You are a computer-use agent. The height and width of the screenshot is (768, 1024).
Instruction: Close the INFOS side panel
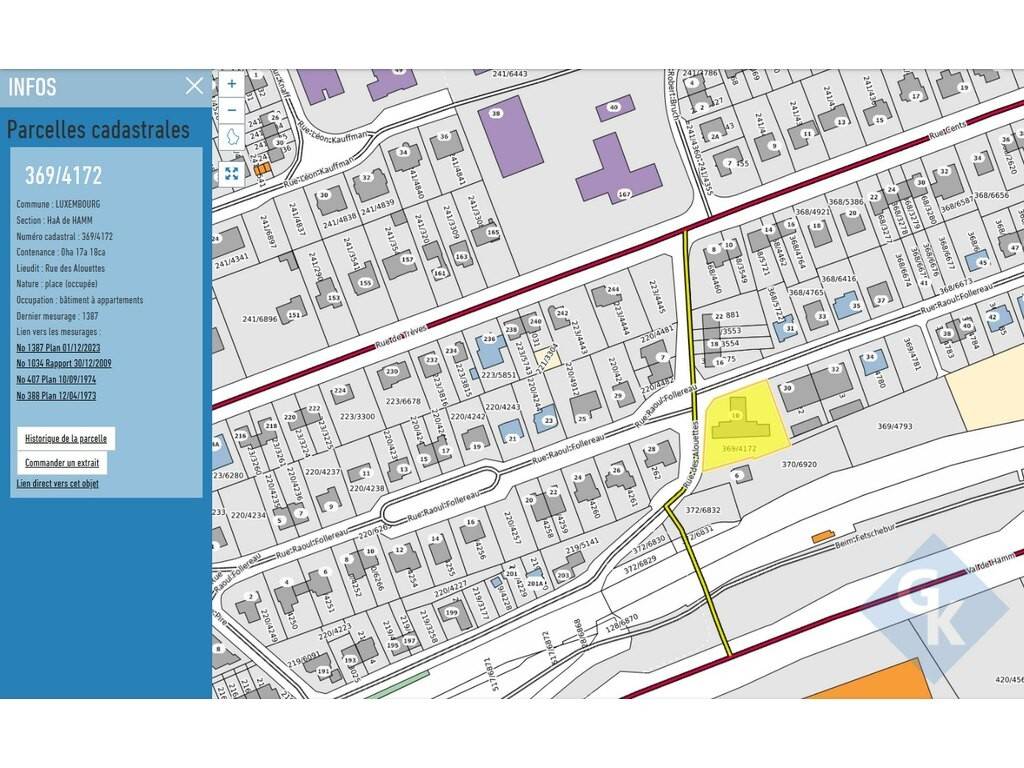(x=194, y=86)
